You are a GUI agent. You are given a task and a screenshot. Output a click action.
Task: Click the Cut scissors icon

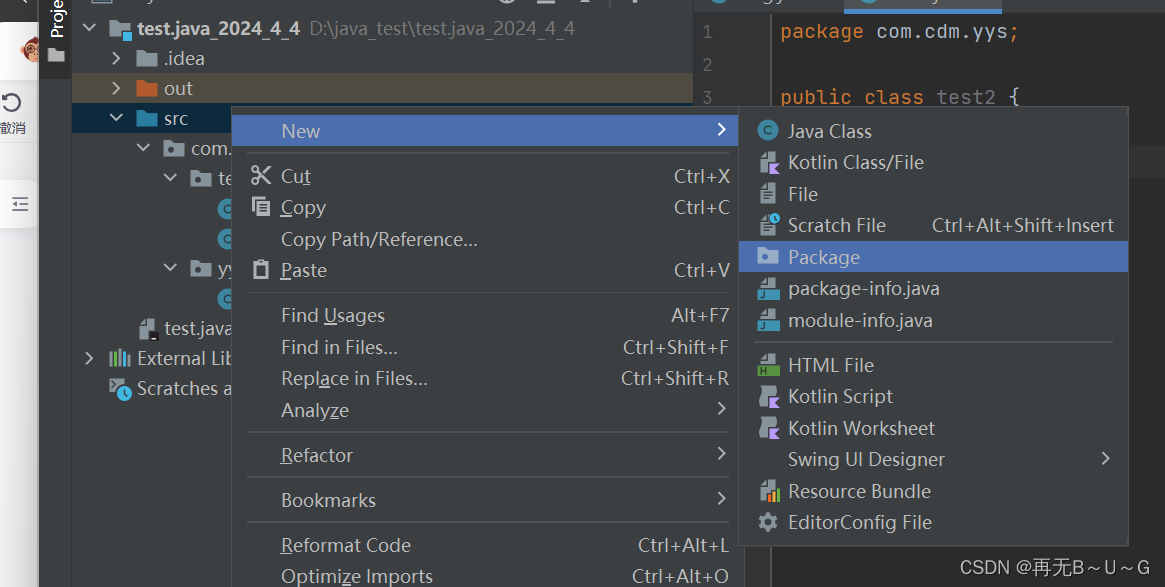[261, 176]
